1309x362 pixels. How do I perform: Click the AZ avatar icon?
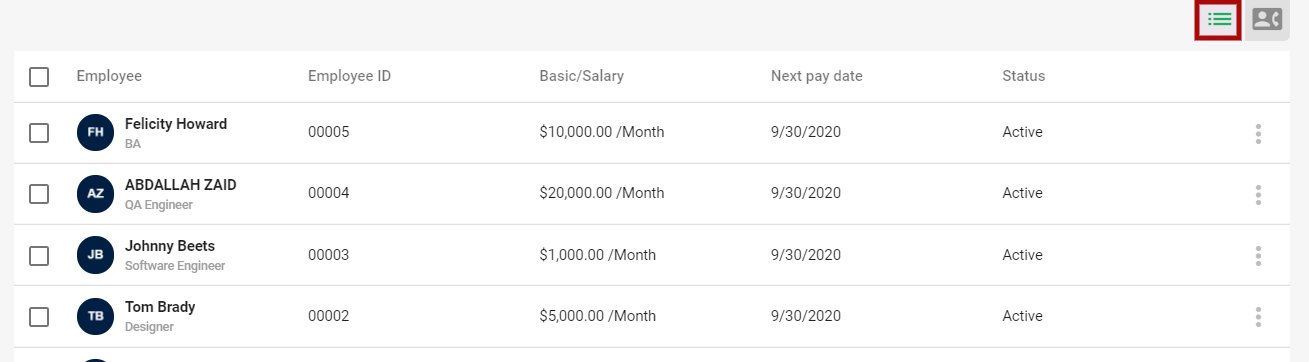click(95, 194)
